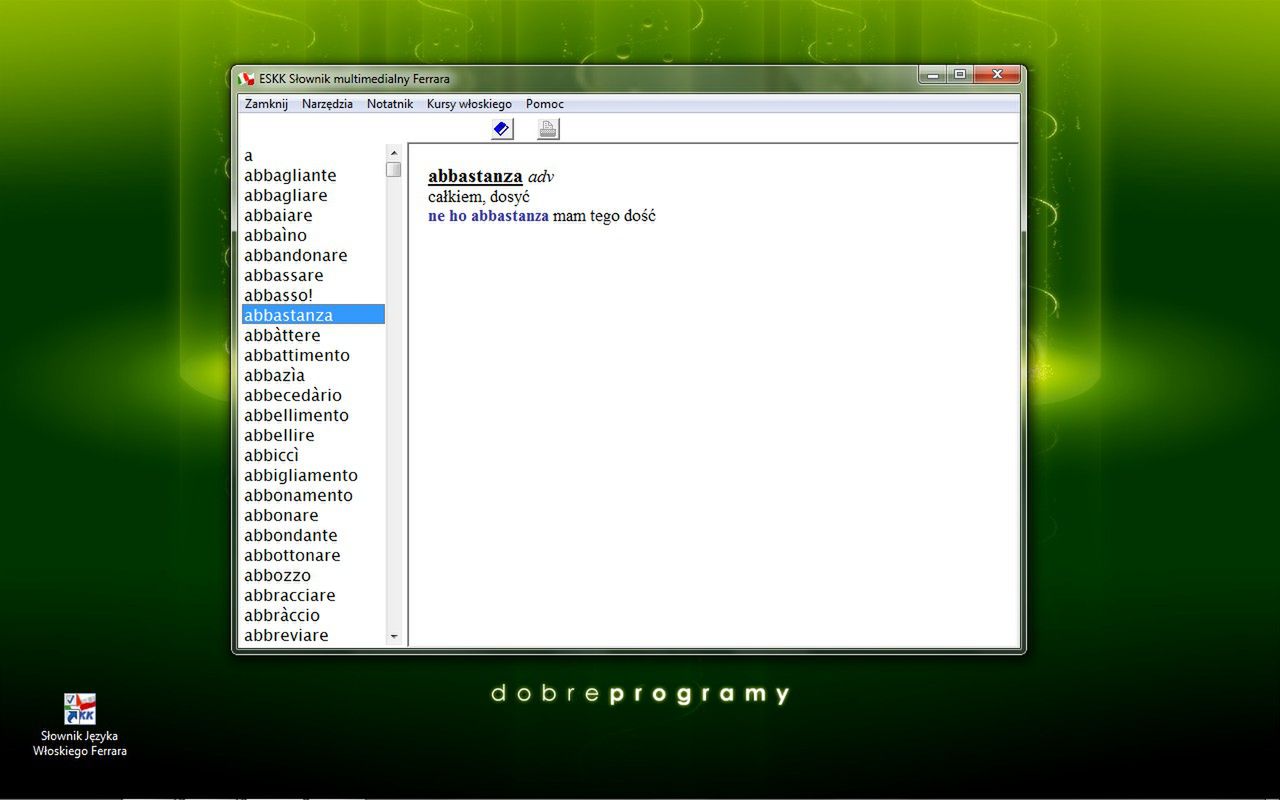Select 'abbonare' in the word list
The width and height of the screenshot is (1280, 800).
click(313, 515)
